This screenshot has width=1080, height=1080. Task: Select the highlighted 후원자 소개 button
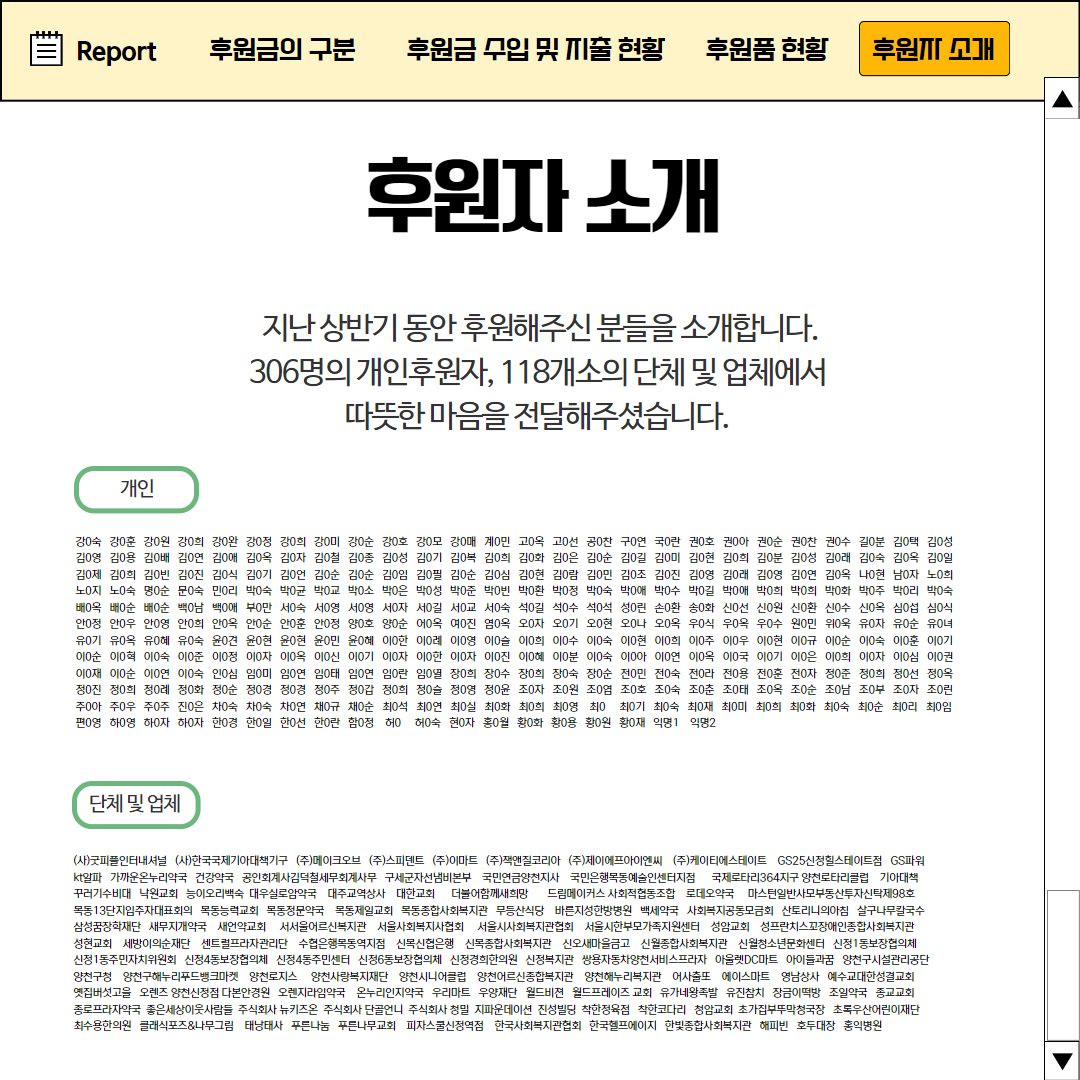[934, 48]
